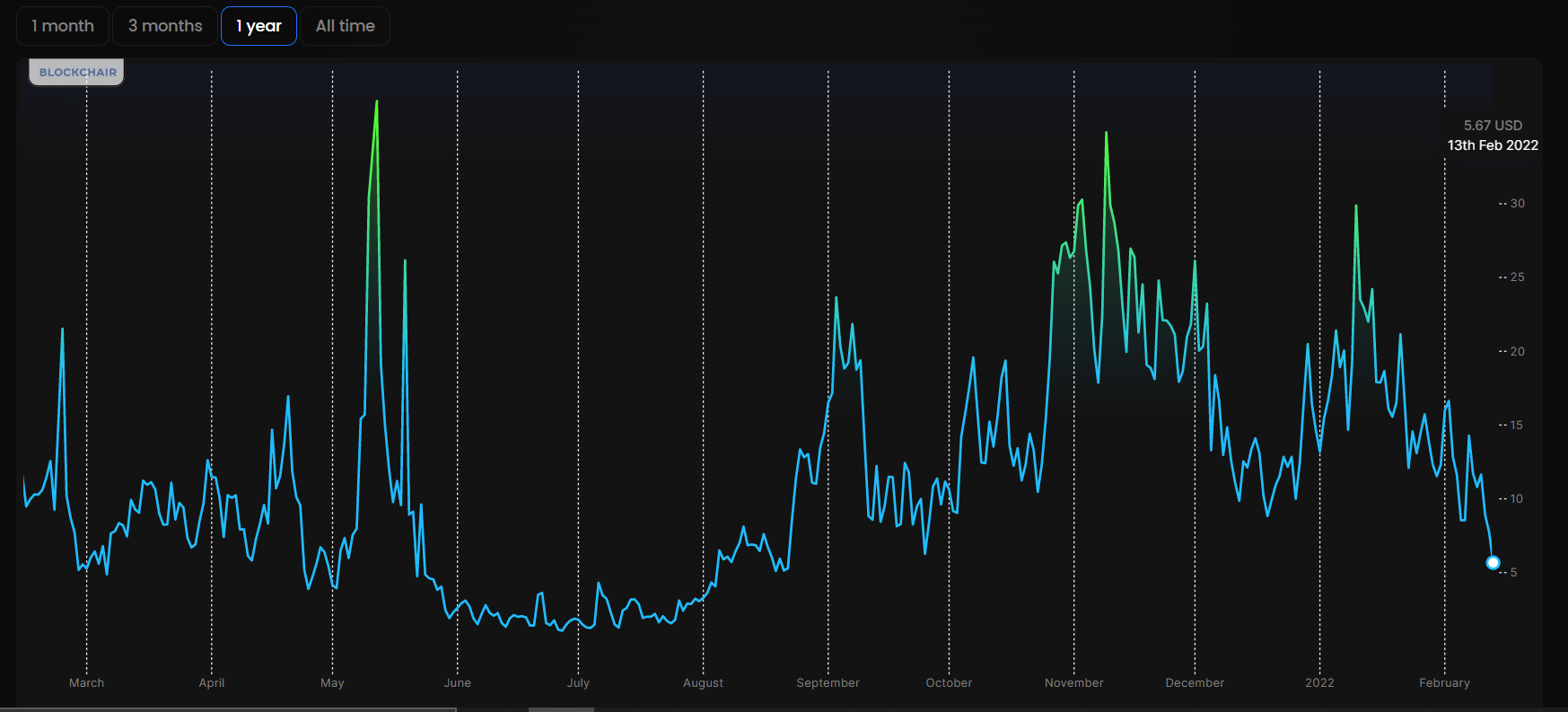
Task: Show the All time chart range
Action: 345,26
